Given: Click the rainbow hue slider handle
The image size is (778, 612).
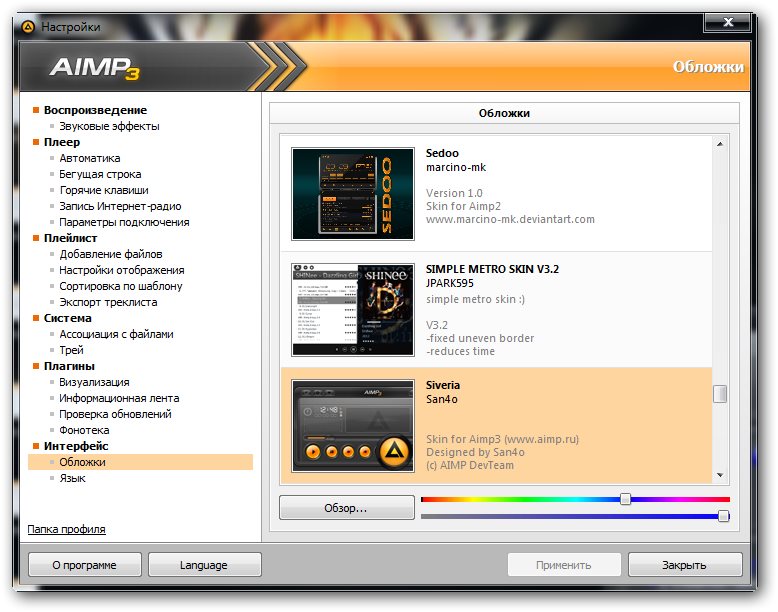Looking at the screenshot, I should click(x=625, y=498).
